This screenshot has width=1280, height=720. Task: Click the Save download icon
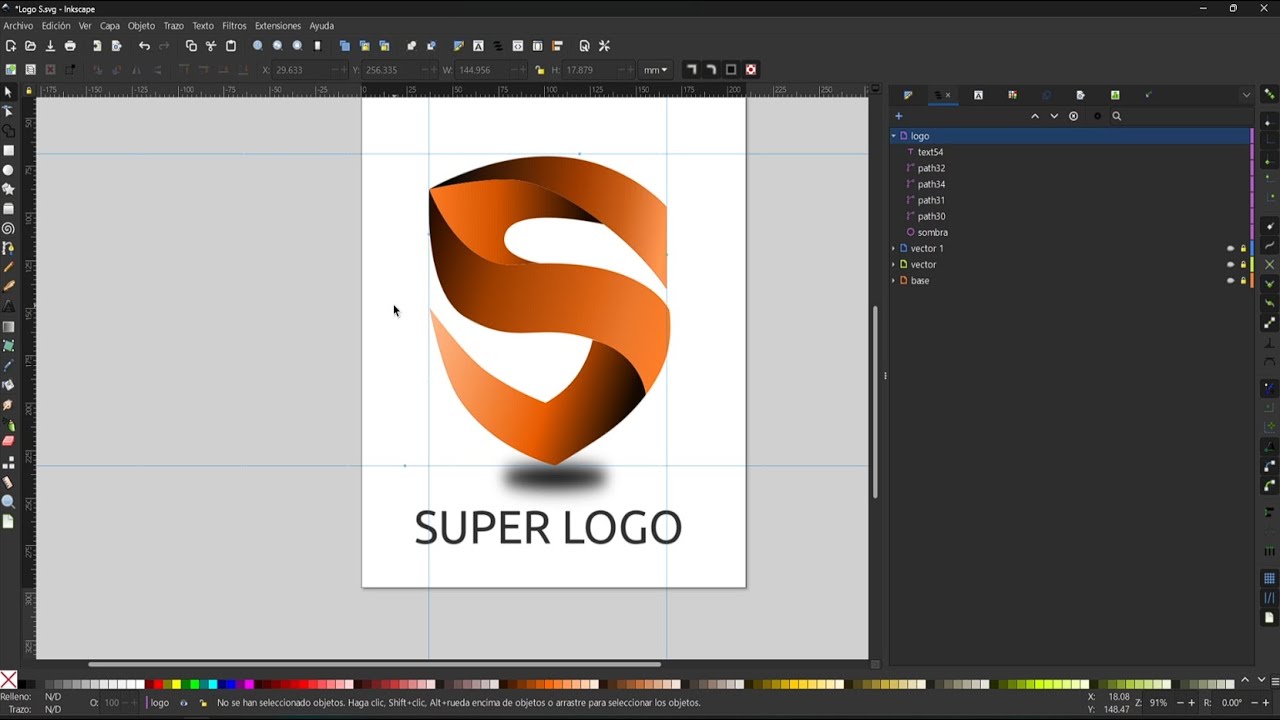[x=50, y=46]
